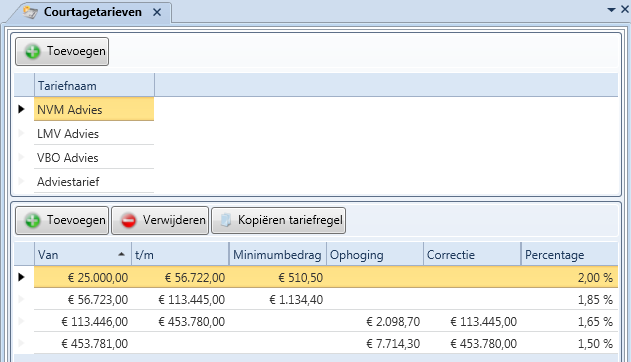The image size is (631, 362).
Task: Select t/m cell € 453.780,00
Action: click(x=180, y=322)
